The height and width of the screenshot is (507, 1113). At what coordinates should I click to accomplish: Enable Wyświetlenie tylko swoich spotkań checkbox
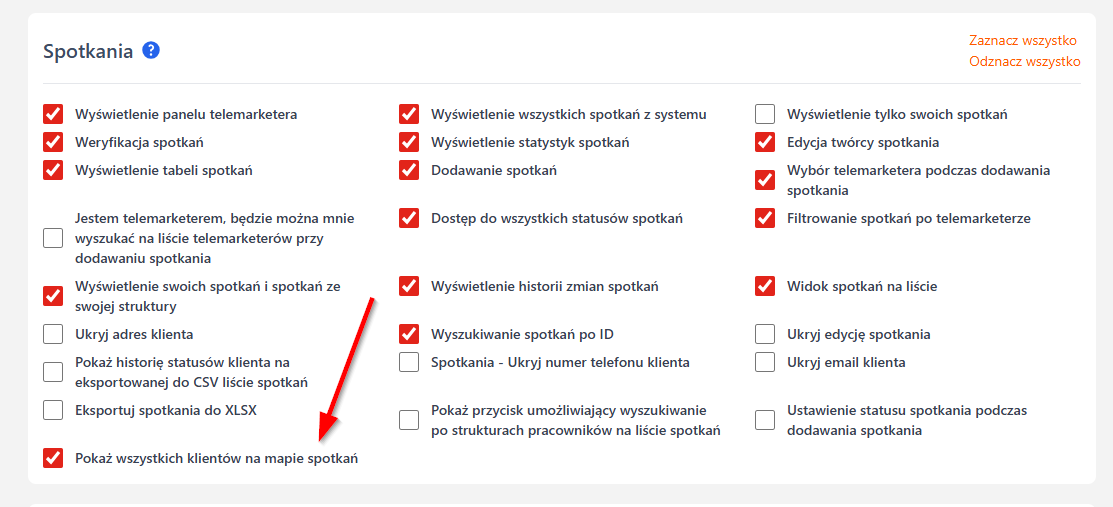tap(765, 114)
